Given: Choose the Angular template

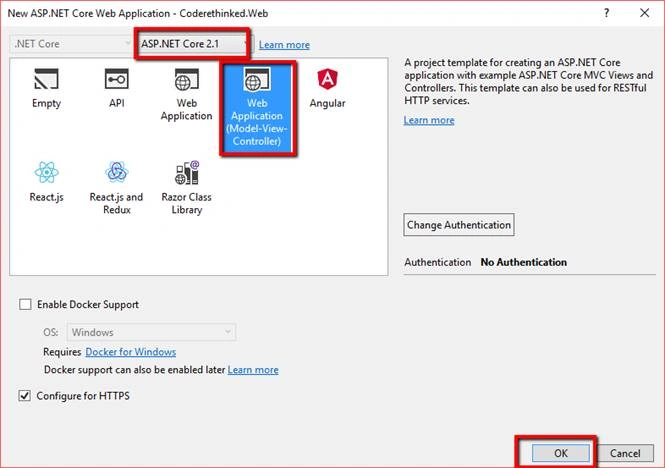Looking at the screenshot, I should [327, 88].
